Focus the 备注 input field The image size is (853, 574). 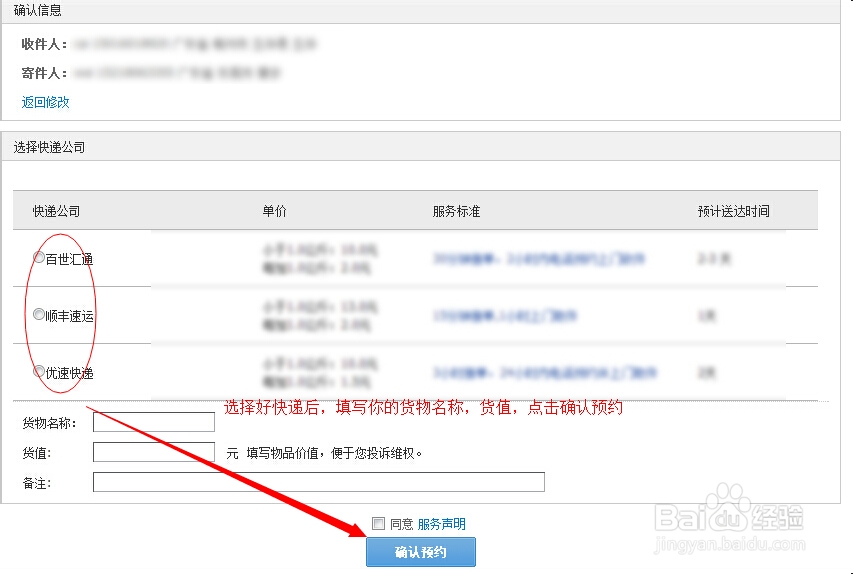[x=319, y=482]
